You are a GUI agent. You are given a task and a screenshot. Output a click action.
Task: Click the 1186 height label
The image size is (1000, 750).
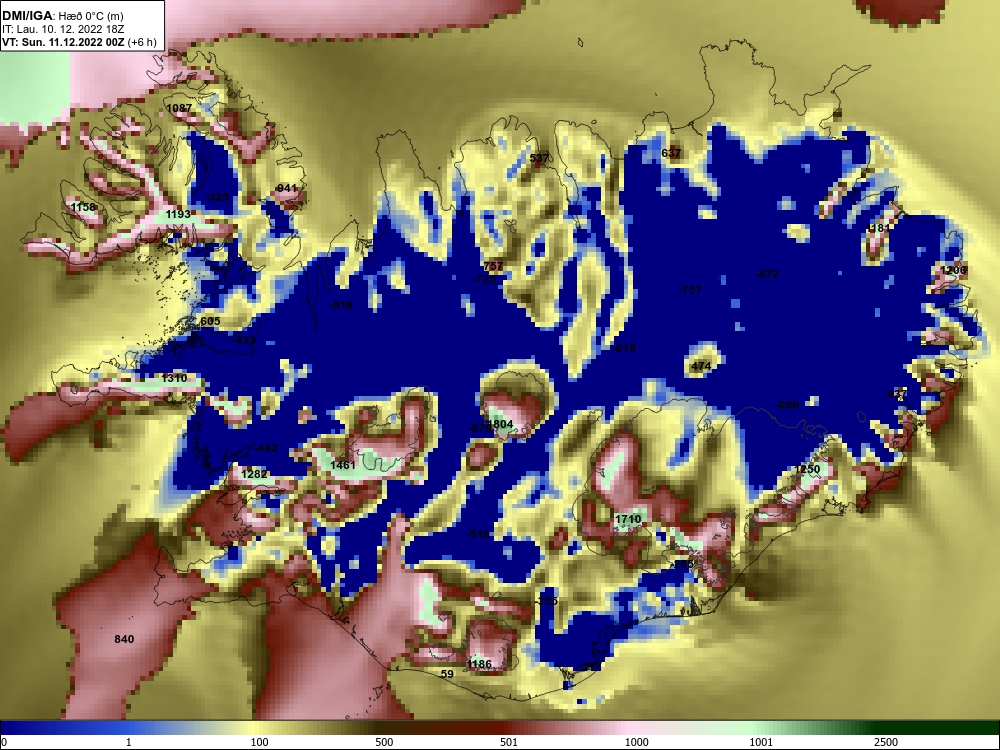(x=479, y=664)
